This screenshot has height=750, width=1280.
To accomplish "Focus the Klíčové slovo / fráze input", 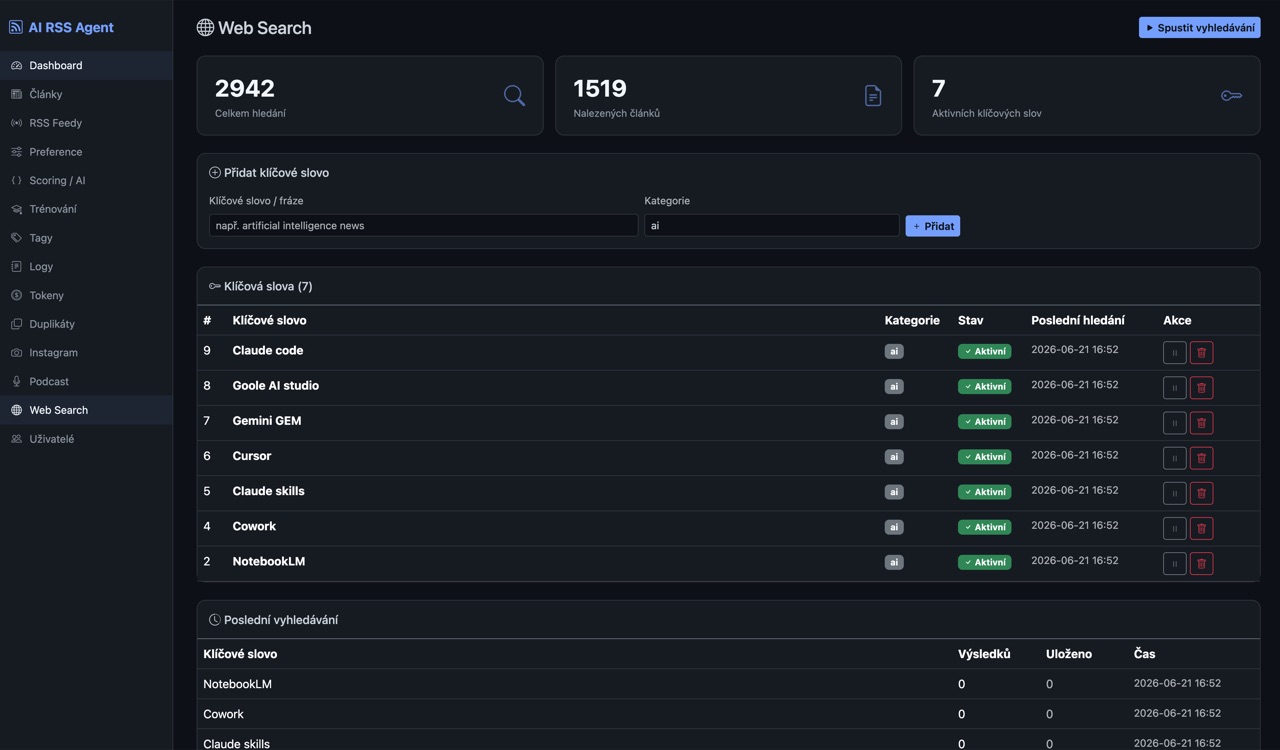I will coord(423,225).
